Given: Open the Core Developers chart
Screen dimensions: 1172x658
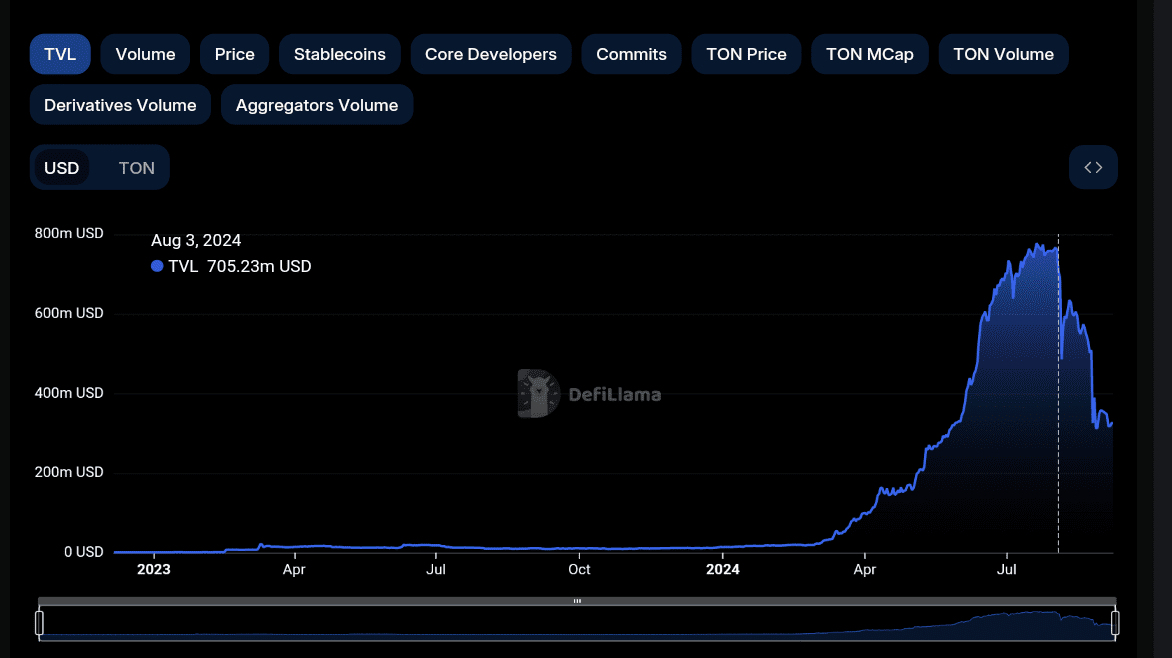Looking at the screenshot, I should click(x=491, y=54).
